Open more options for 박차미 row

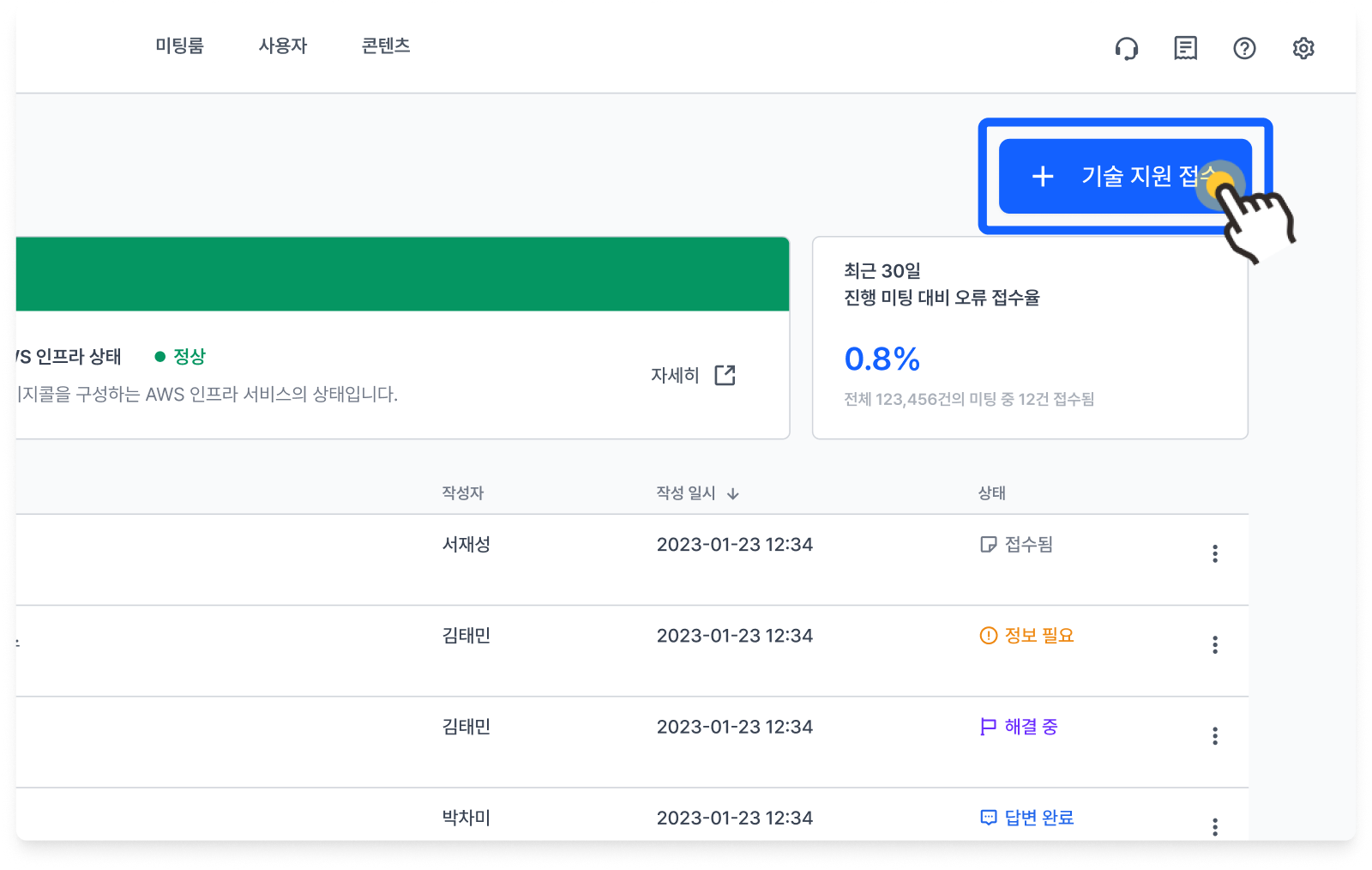pyautogui.click(x=1215, y=826)
